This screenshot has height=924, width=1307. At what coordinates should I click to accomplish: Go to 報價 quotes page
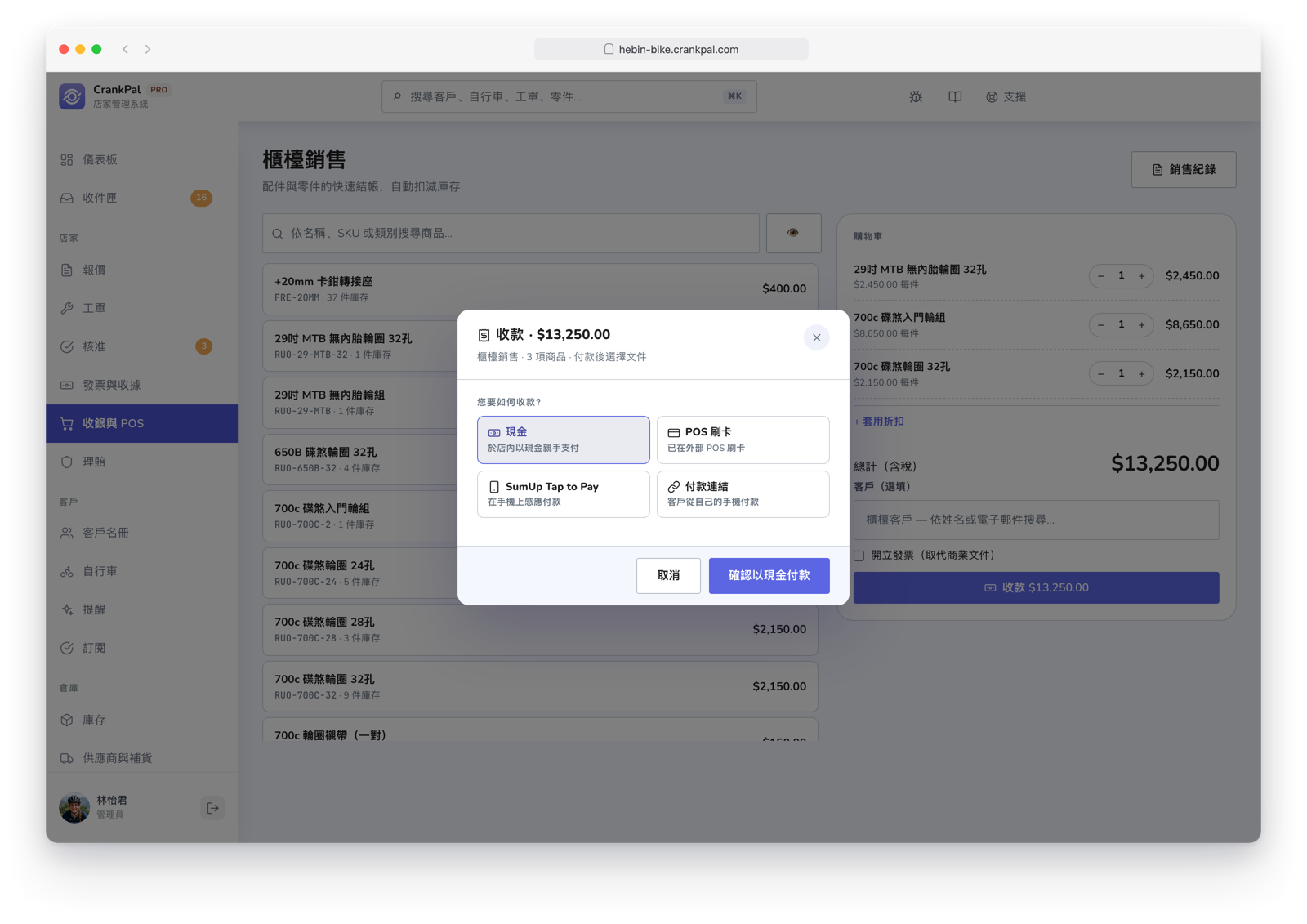tap(141, 270)
